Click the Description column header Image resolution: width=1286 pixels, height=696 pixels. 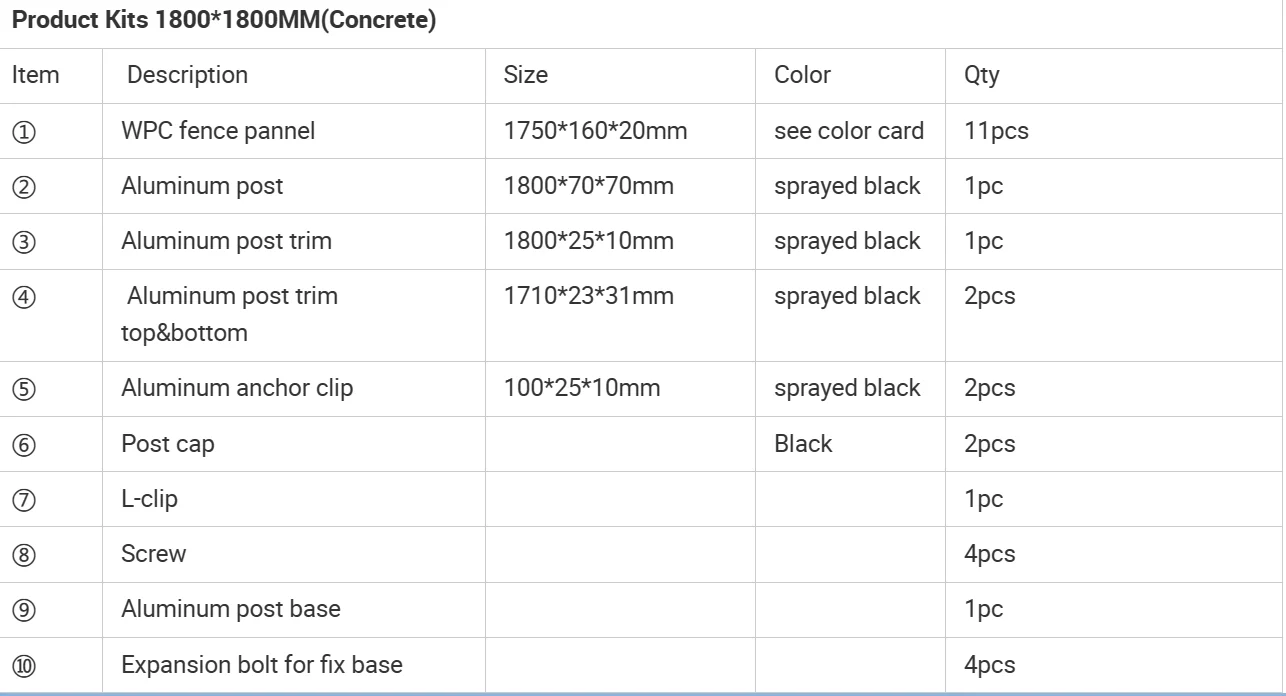[x=187, y=75]
